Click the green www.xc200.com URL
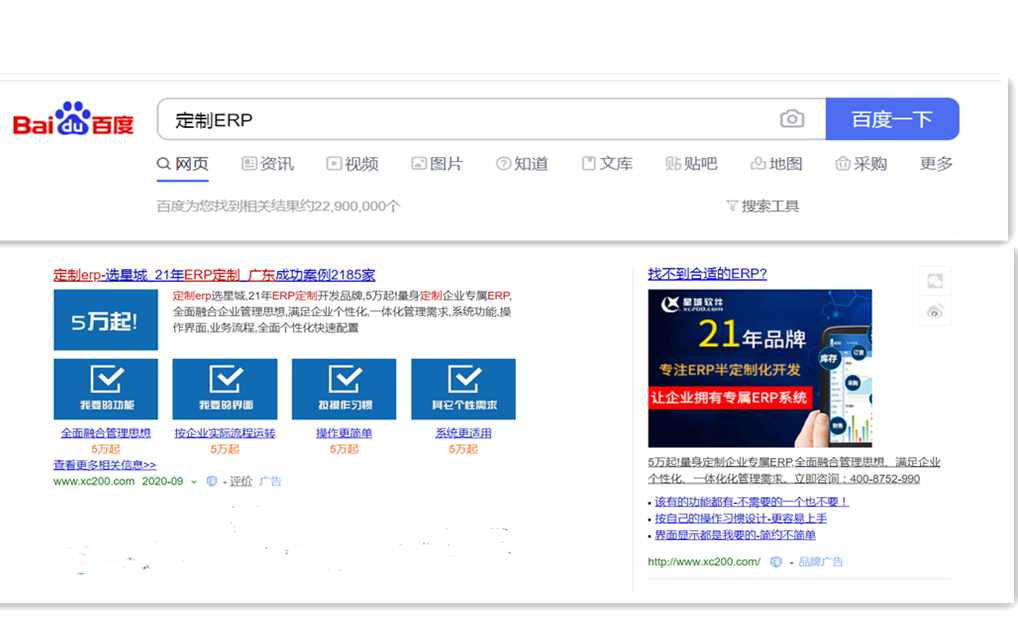 tap(94, 481)
